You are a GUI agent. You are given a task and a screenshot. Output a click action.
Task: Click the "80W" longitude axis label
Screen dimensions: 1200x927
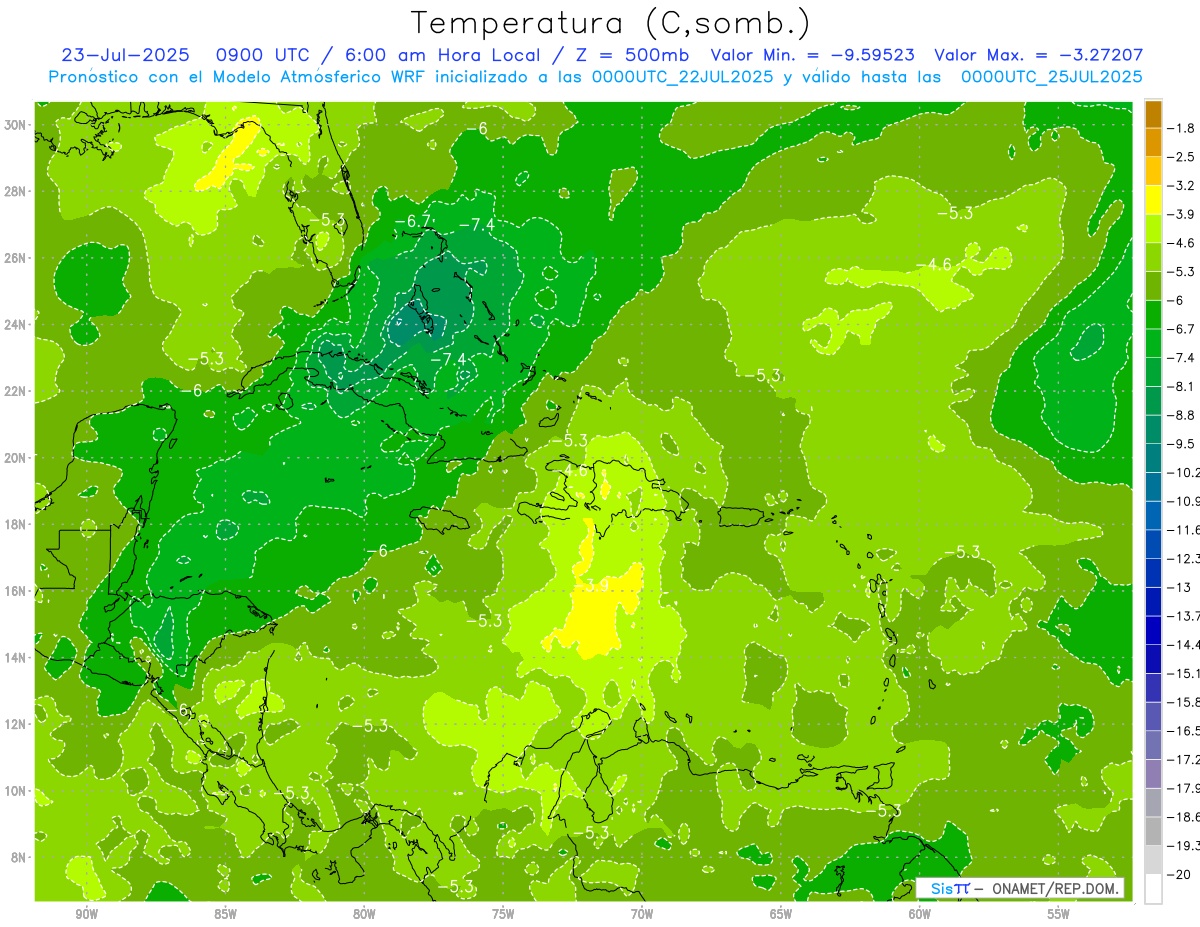[364, 914]
